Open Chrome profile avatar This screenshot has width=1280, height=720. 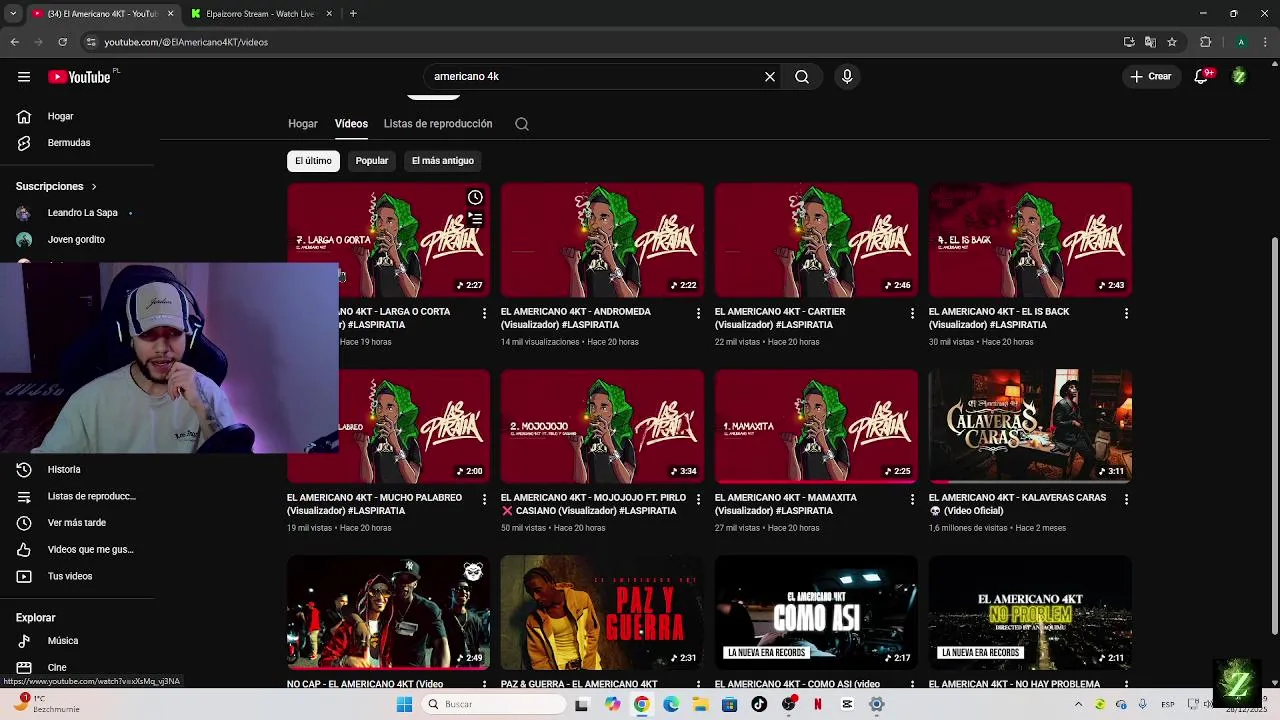[x=1241, y=42]
